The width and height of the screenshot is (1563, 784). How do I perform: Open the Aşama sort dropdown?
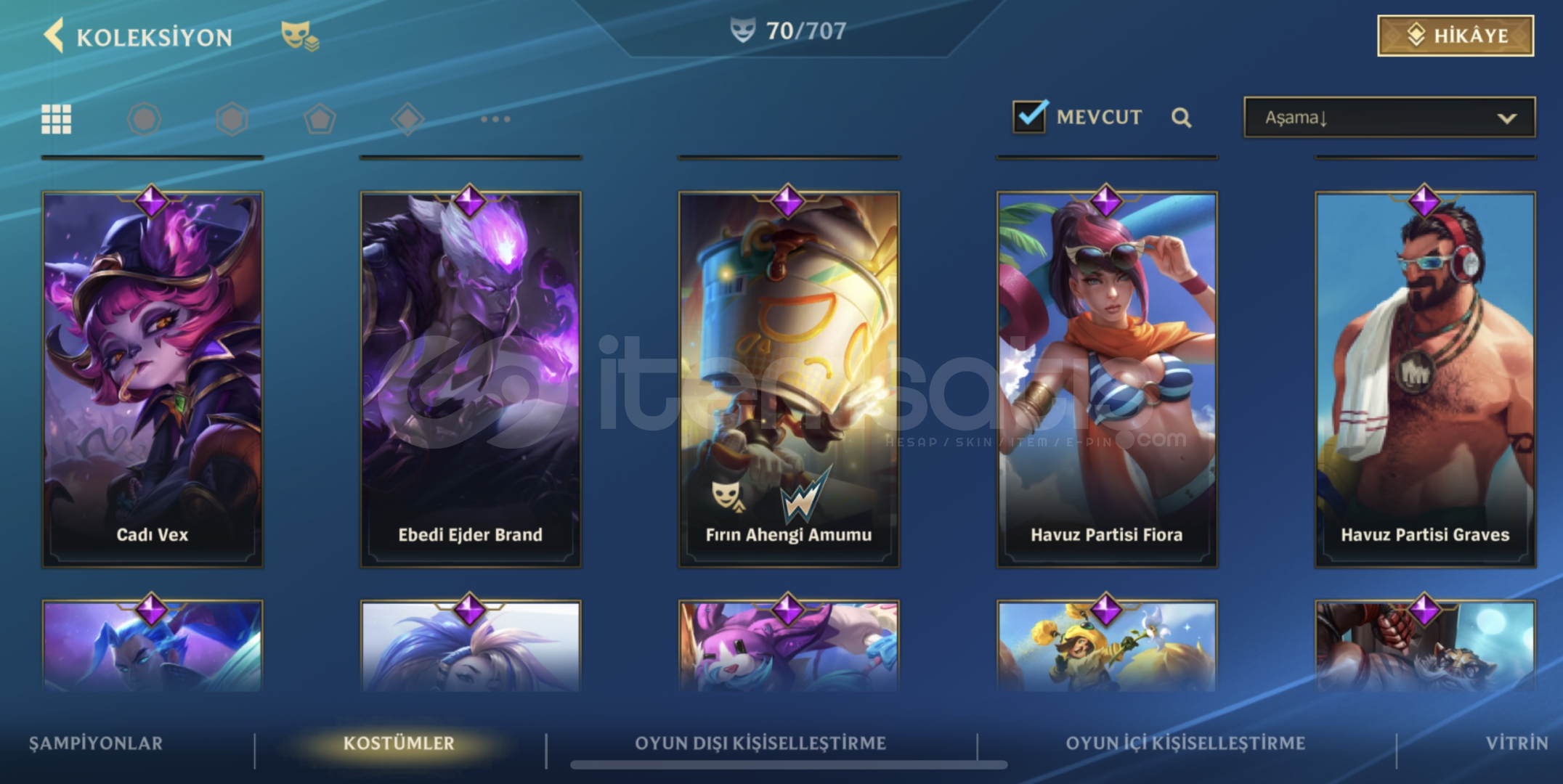(1389, 118)
